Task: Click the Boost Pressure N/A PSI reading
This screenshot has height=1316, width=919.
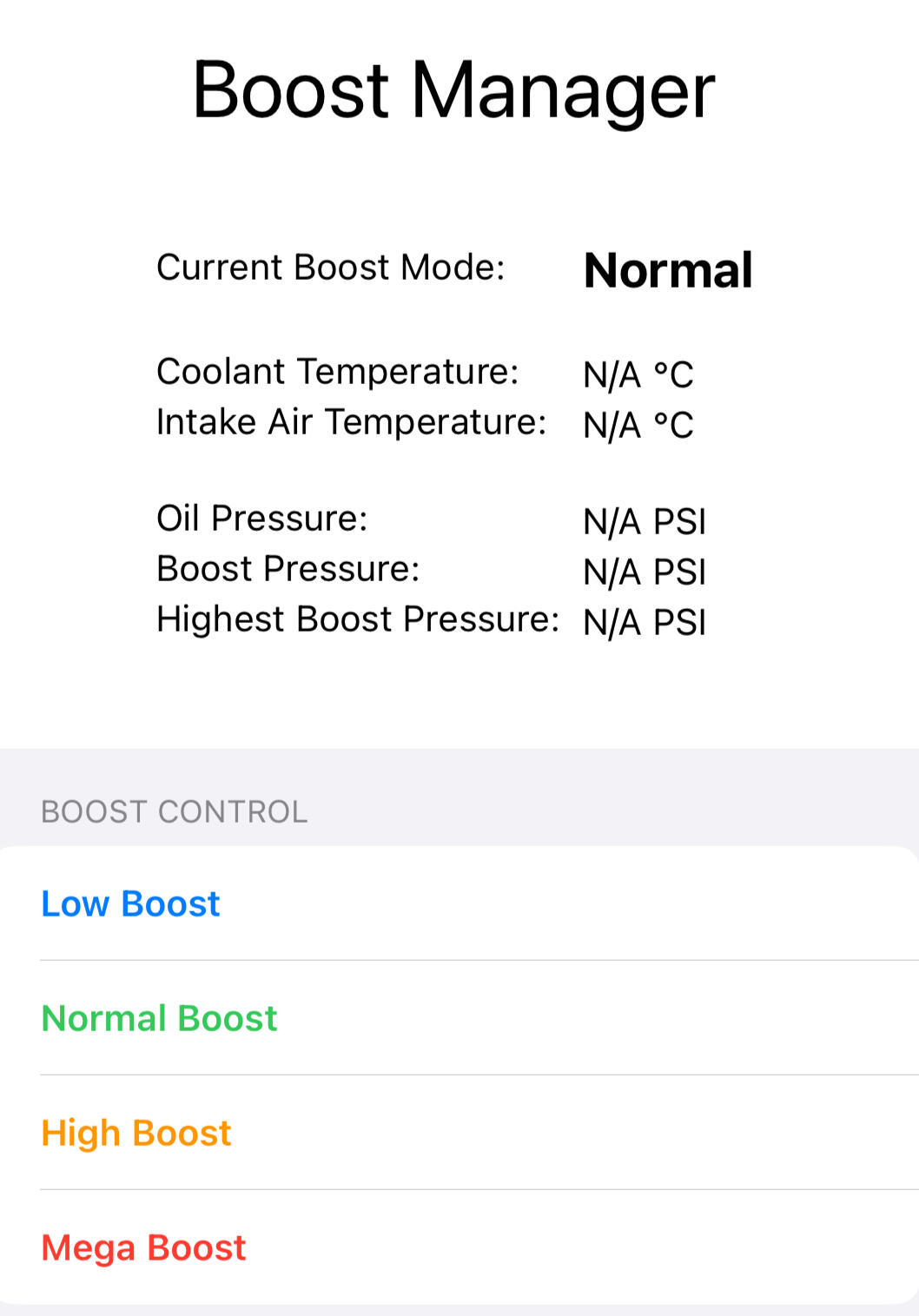Action: 645,572
